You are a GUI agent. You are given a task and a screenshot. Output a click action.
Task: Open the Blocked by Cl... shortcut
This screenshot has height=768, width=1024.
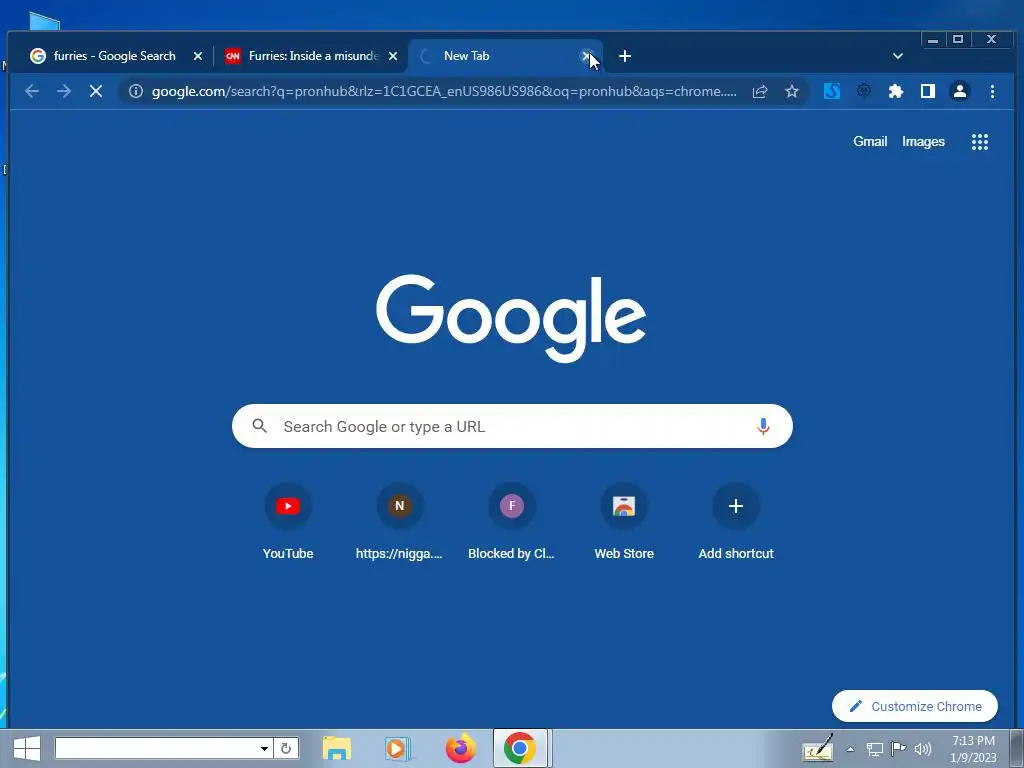click(x=511, y=522)
